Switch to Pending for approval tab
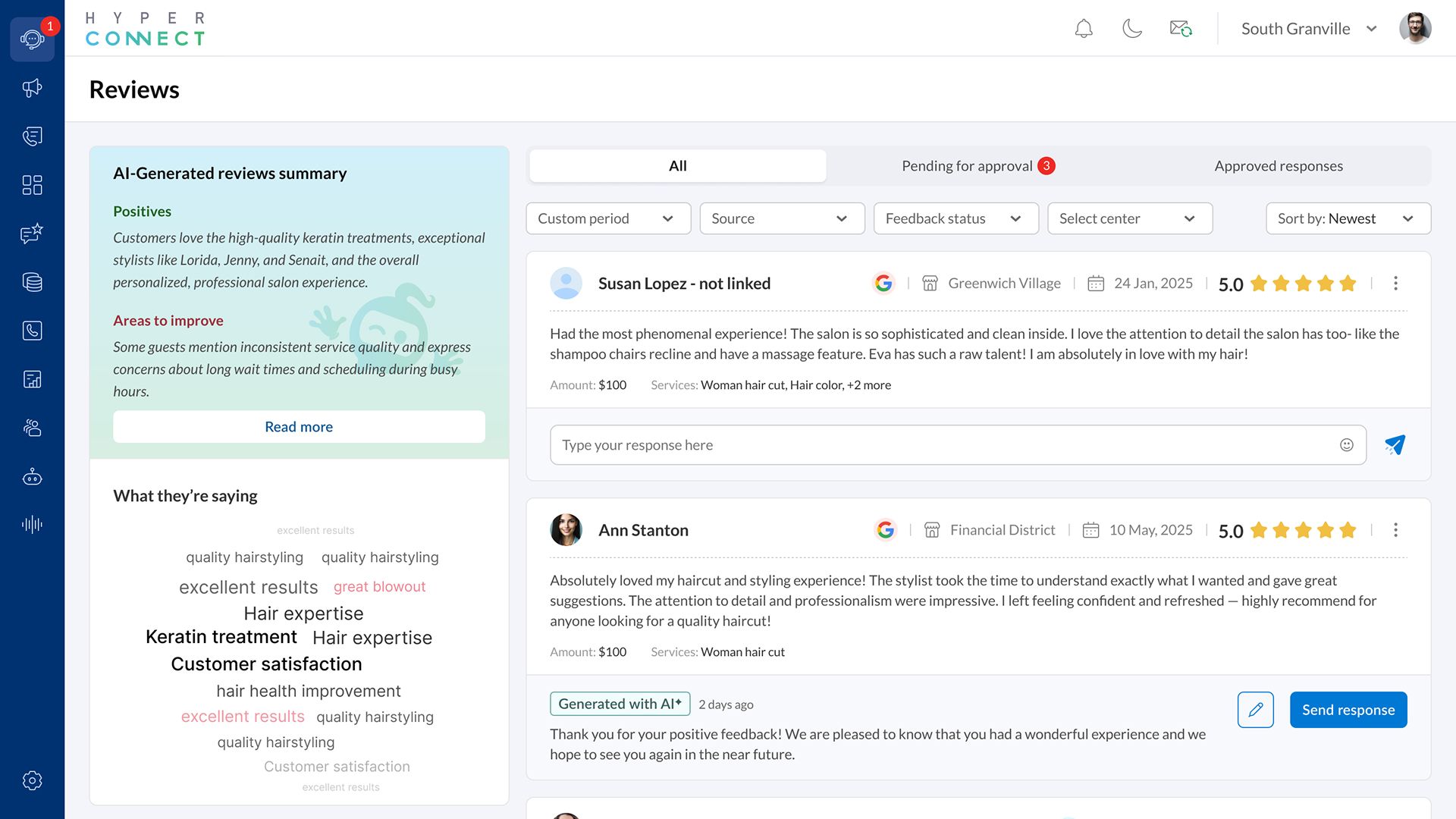 pos(977,166)
